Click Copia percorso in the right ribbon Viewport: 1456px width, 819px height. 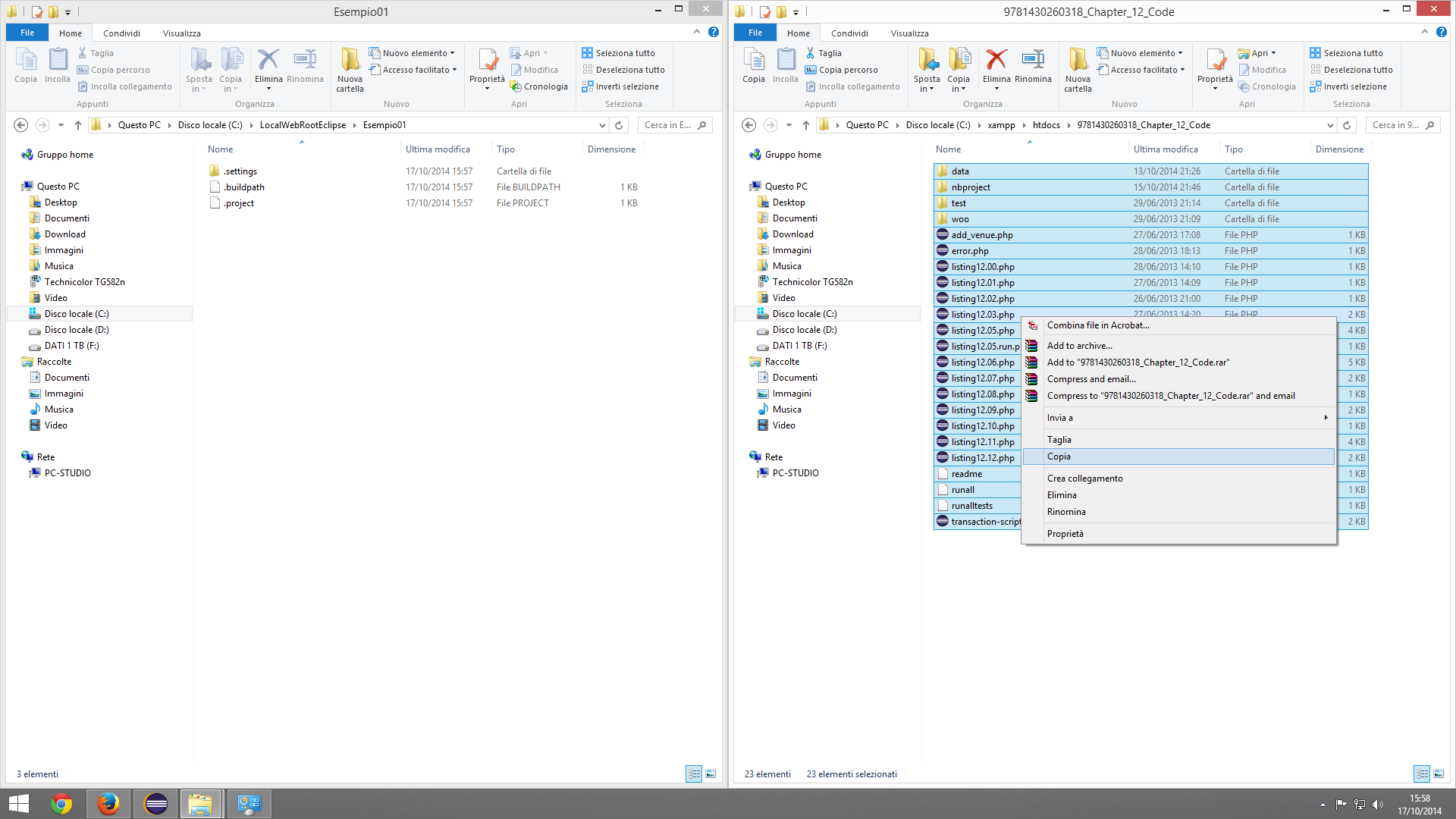click(x=847, y=70)
